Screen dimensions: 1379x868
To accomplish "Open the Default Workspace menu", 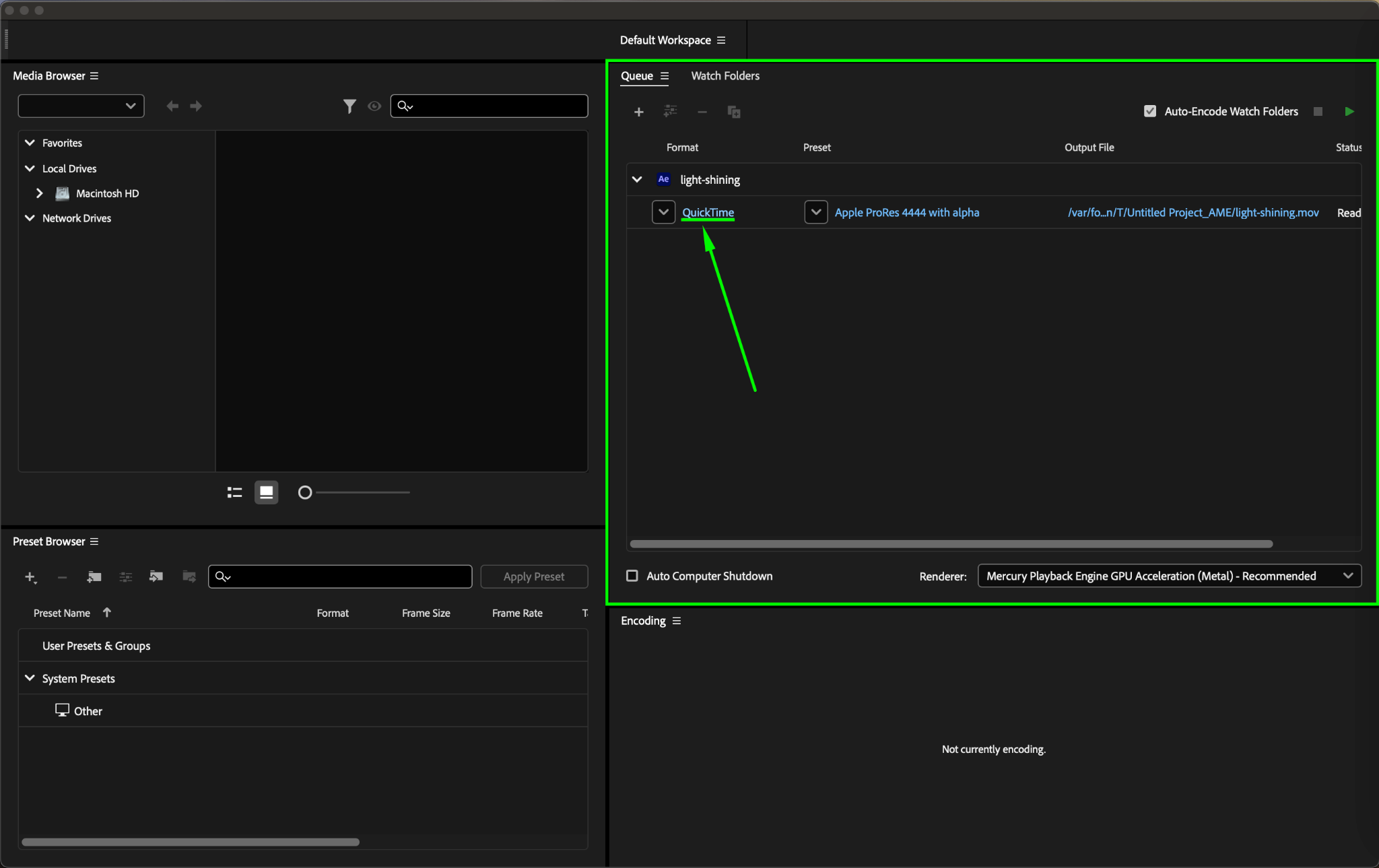I will pos(721,40).
